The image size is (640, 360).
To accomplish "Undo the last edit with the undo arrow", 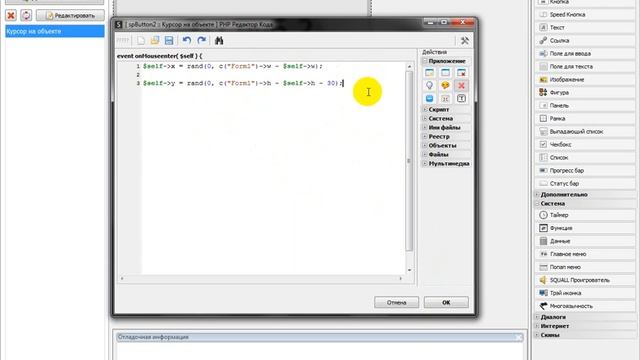I will pos(187,40).
